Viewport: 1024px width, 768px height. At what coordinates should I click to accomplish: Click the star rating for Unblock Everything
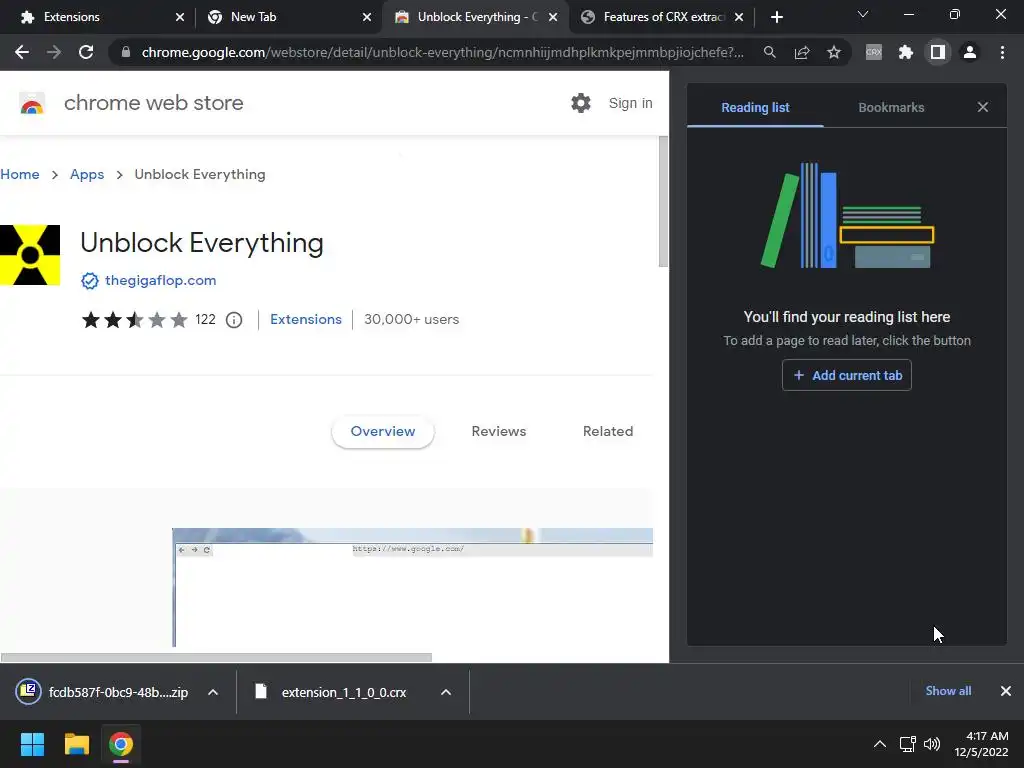[134, 319]
